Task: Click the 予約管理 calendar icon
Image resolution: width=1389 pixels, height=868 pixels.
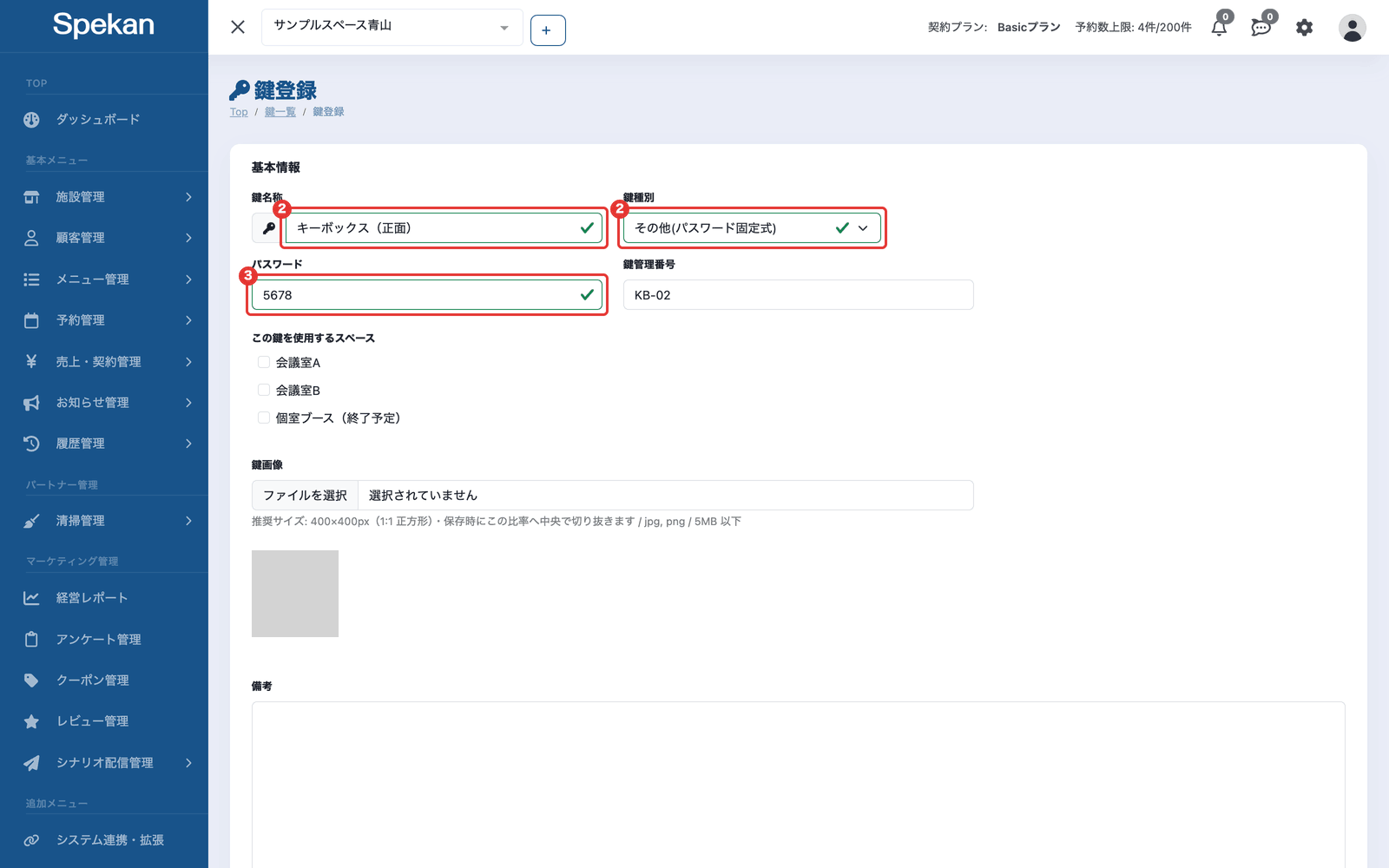Action: (31, 320)
